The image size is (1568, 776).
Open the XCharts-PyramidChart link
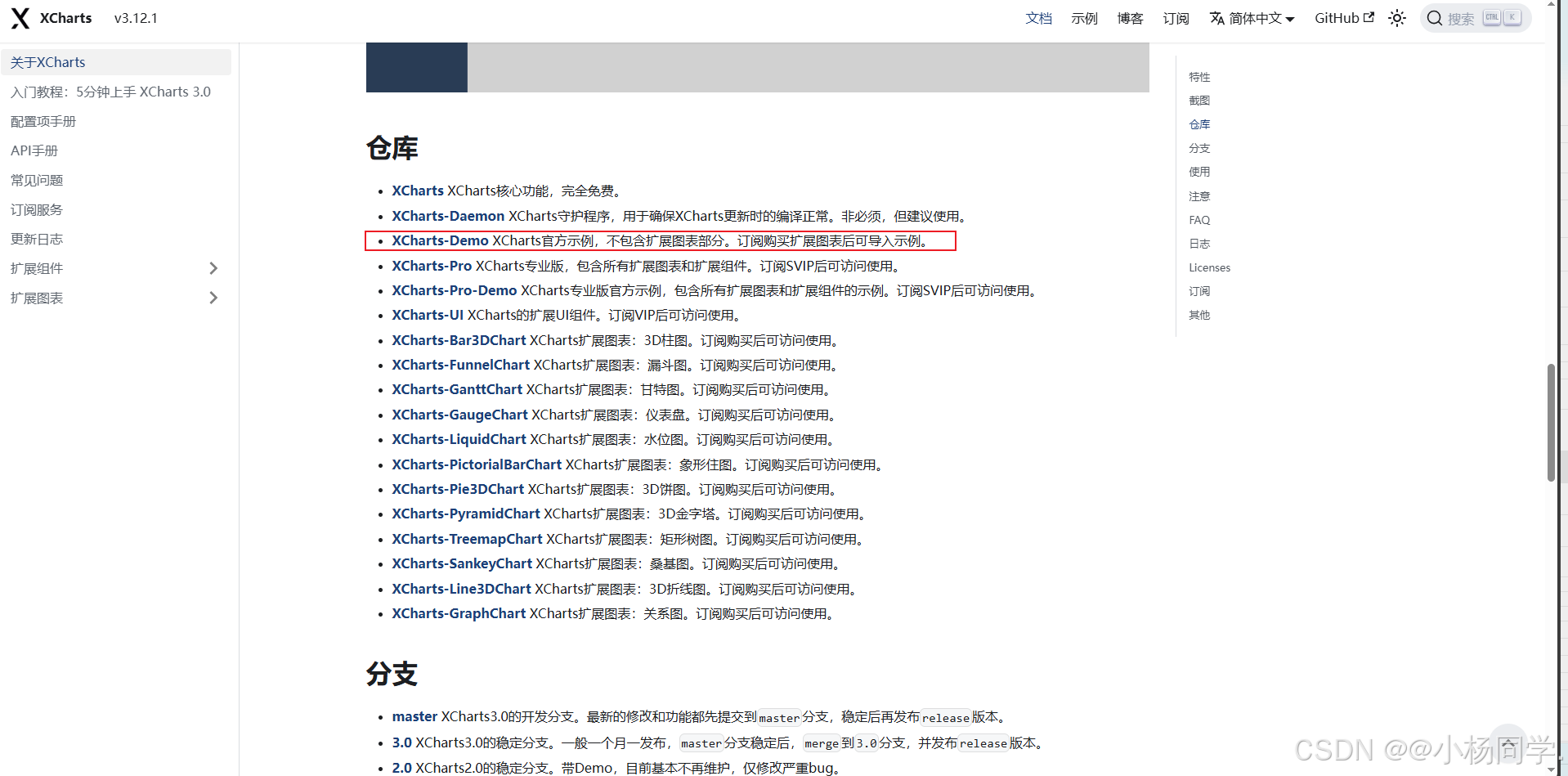(x=466, y=514)
